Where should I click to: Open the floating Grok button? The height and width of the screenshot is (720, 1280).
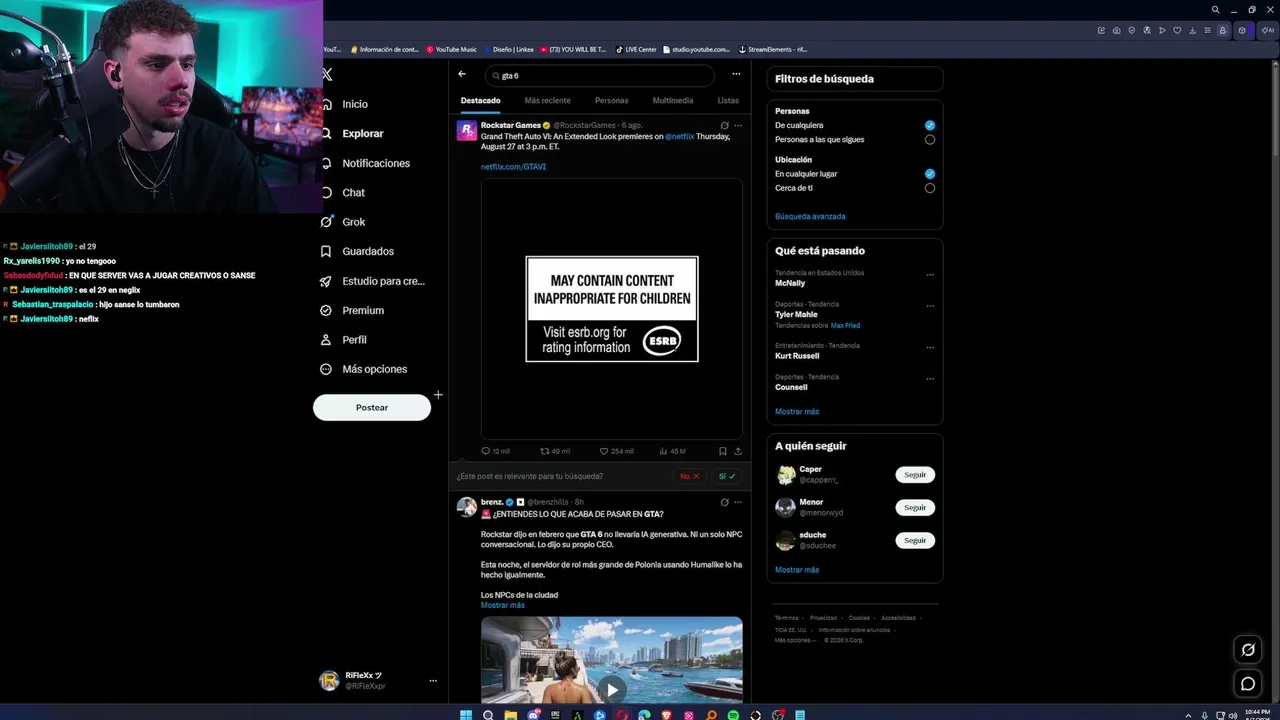tap(1248, 650)
